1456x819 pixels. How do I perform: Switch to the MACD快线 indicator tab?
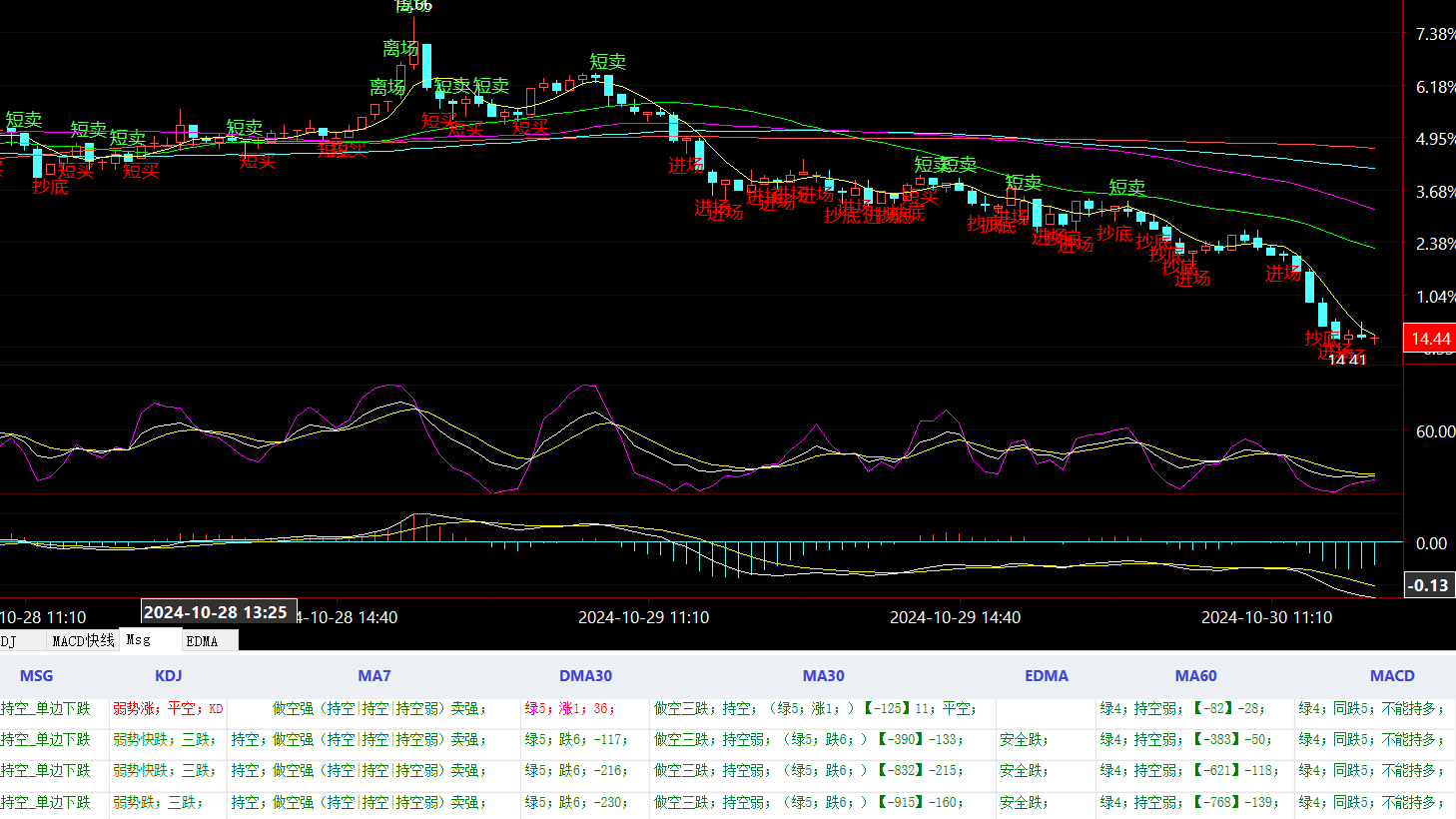click(x=83, y=640)
